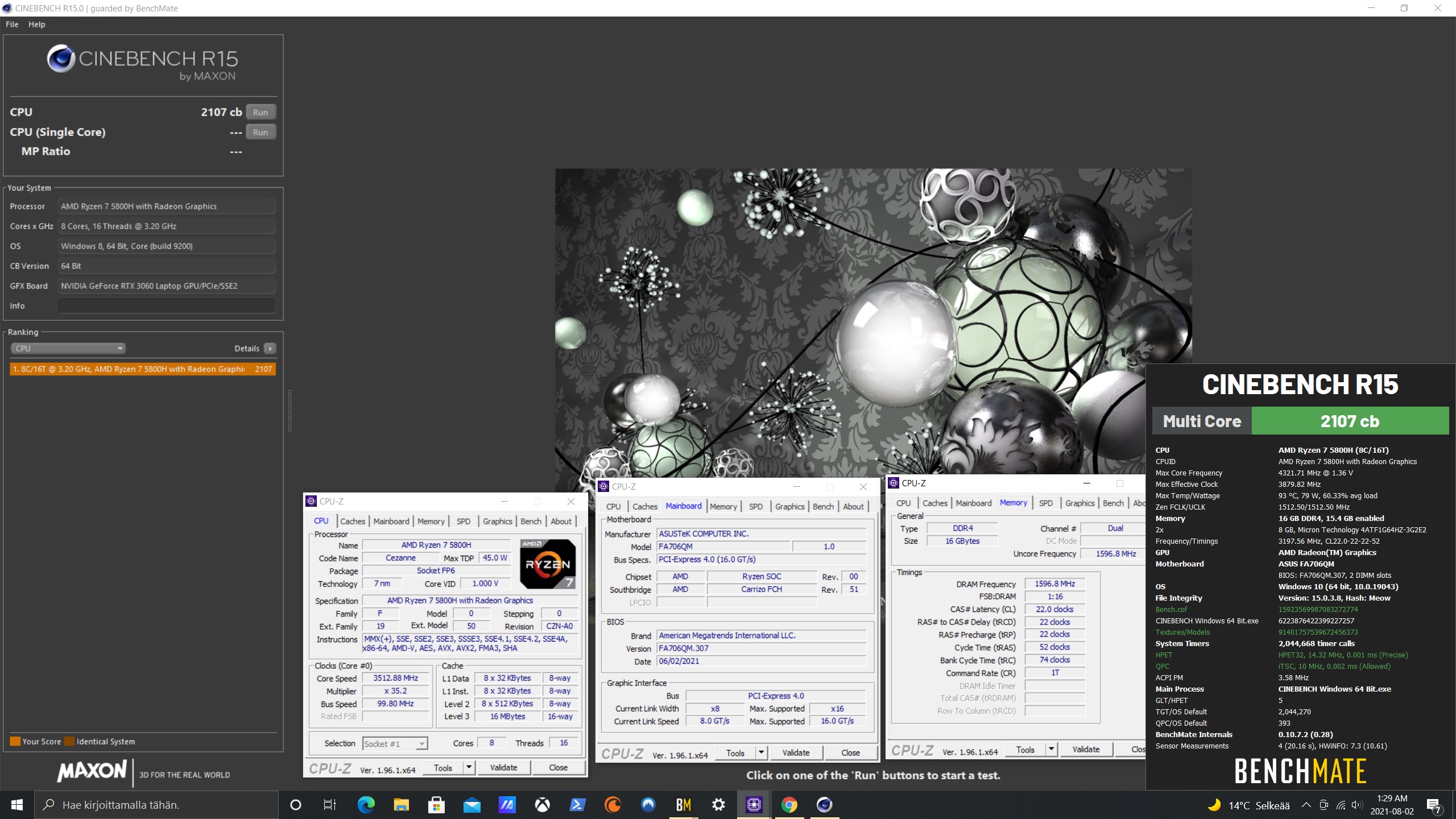Open SPD tab in Mainboard CPU-Z window
The image size is (1456, 819).
pyautogui.click(x=755, y=506)
